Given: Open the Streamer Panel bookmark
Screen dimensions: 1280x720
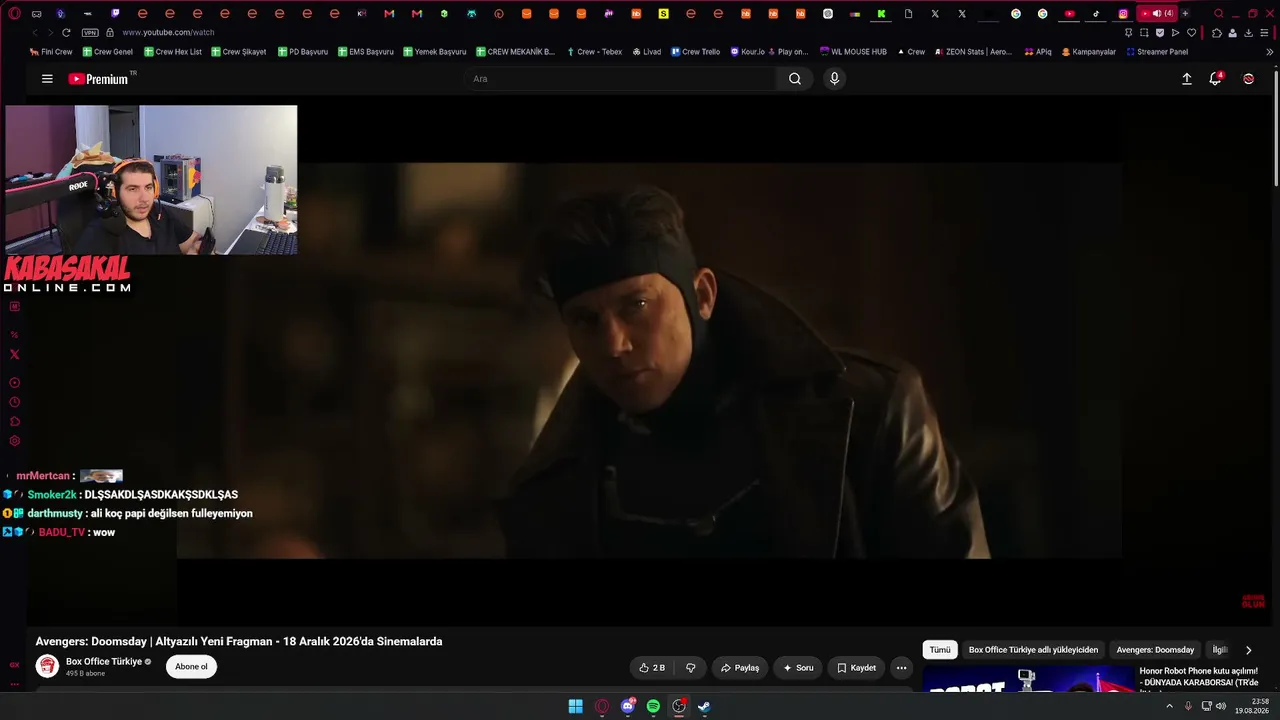Looking at the screenshot, I should click(1157, 52).
